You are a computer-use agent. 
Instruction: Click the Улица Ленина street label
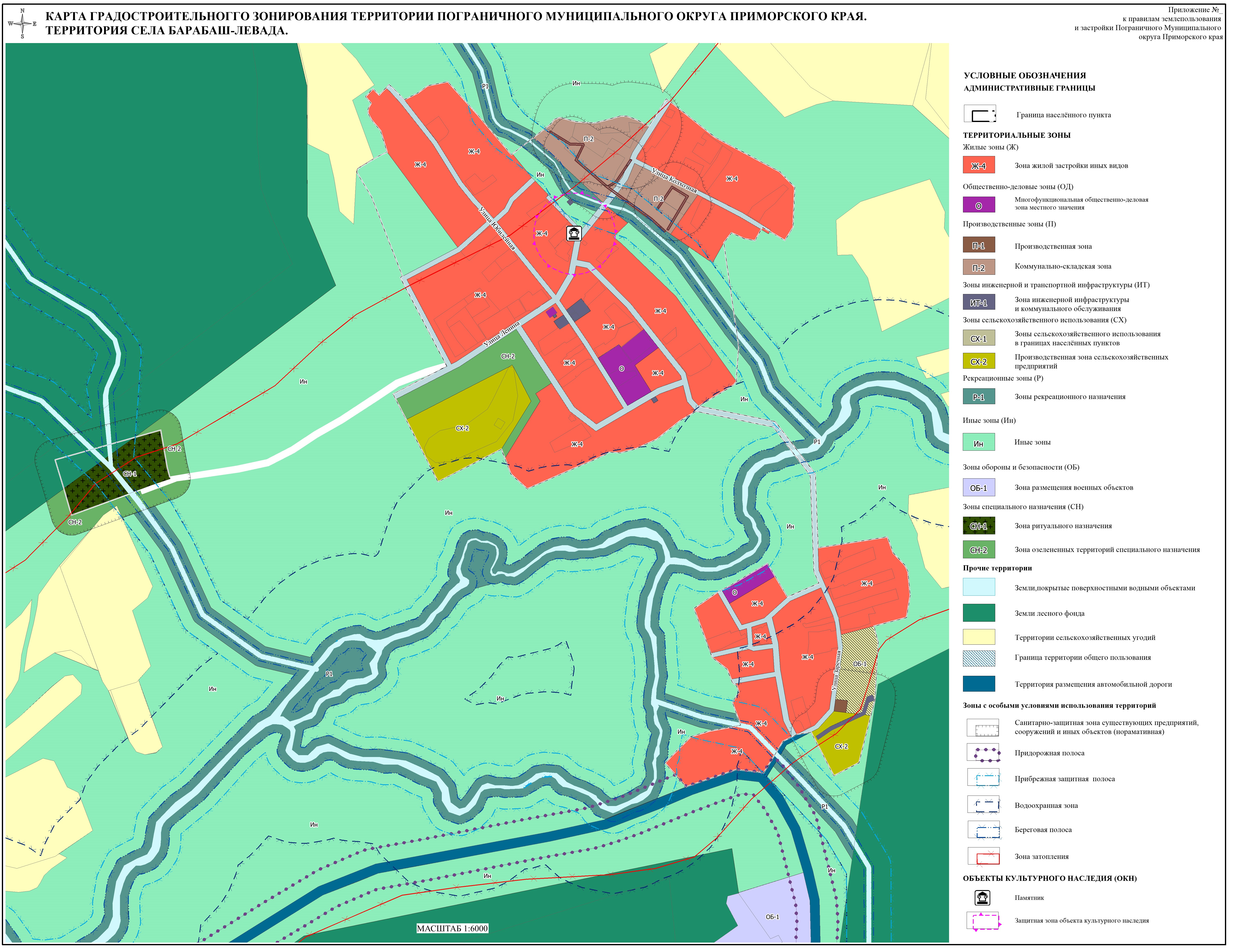tap(501, 334)
